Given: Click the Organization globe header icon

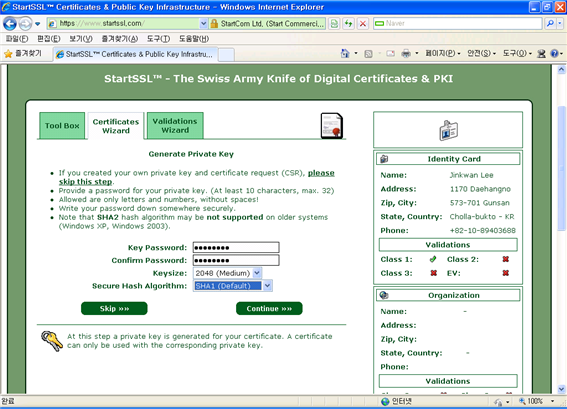Looking at the screenshot, I should (x=384, y=295).
